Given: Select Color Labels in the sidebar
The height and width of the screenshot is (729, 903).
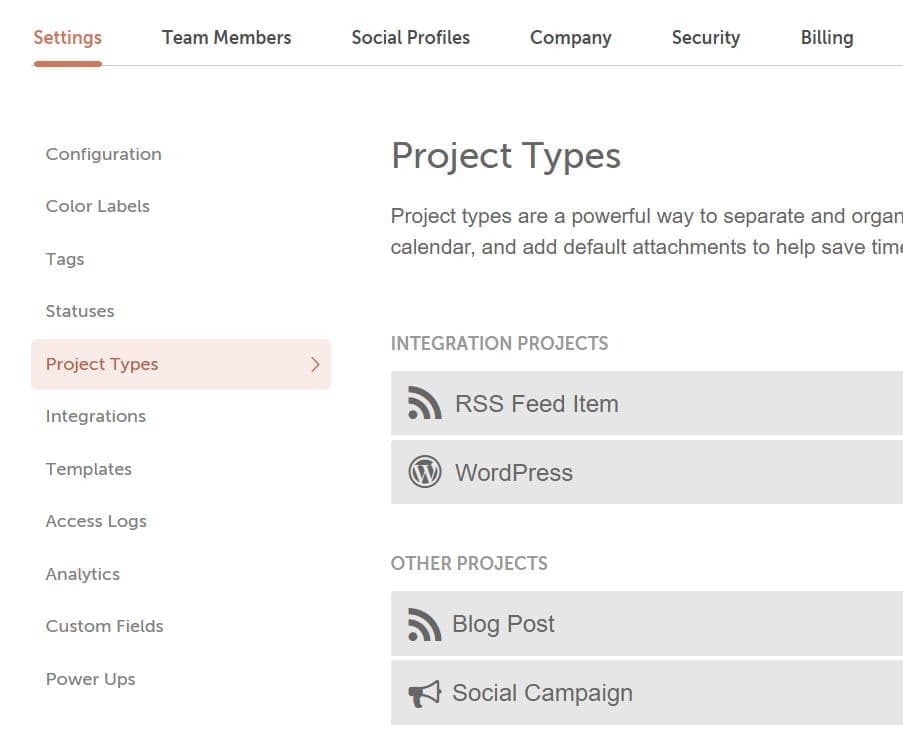Looking at the screenshot, I should click(x=98, y=206).
